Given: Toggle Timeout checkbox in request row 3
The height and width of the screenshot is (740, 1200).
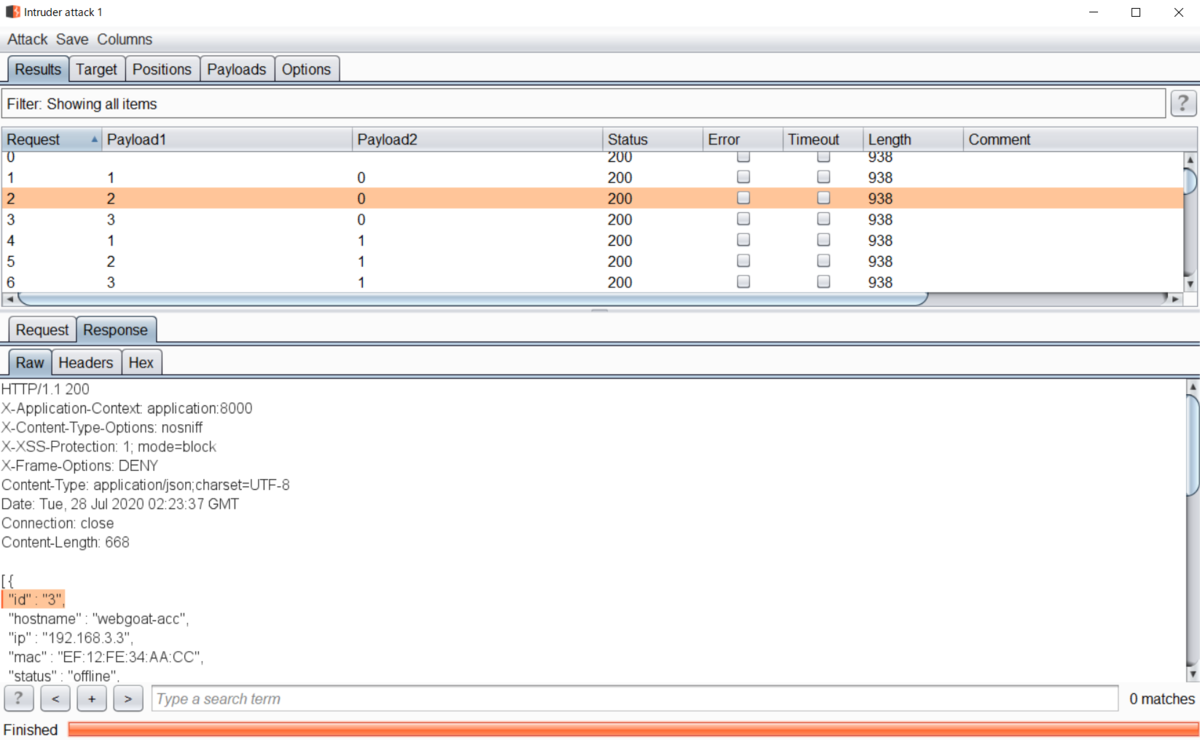Looking at the screenshot, I should click(x=823, y=219).
